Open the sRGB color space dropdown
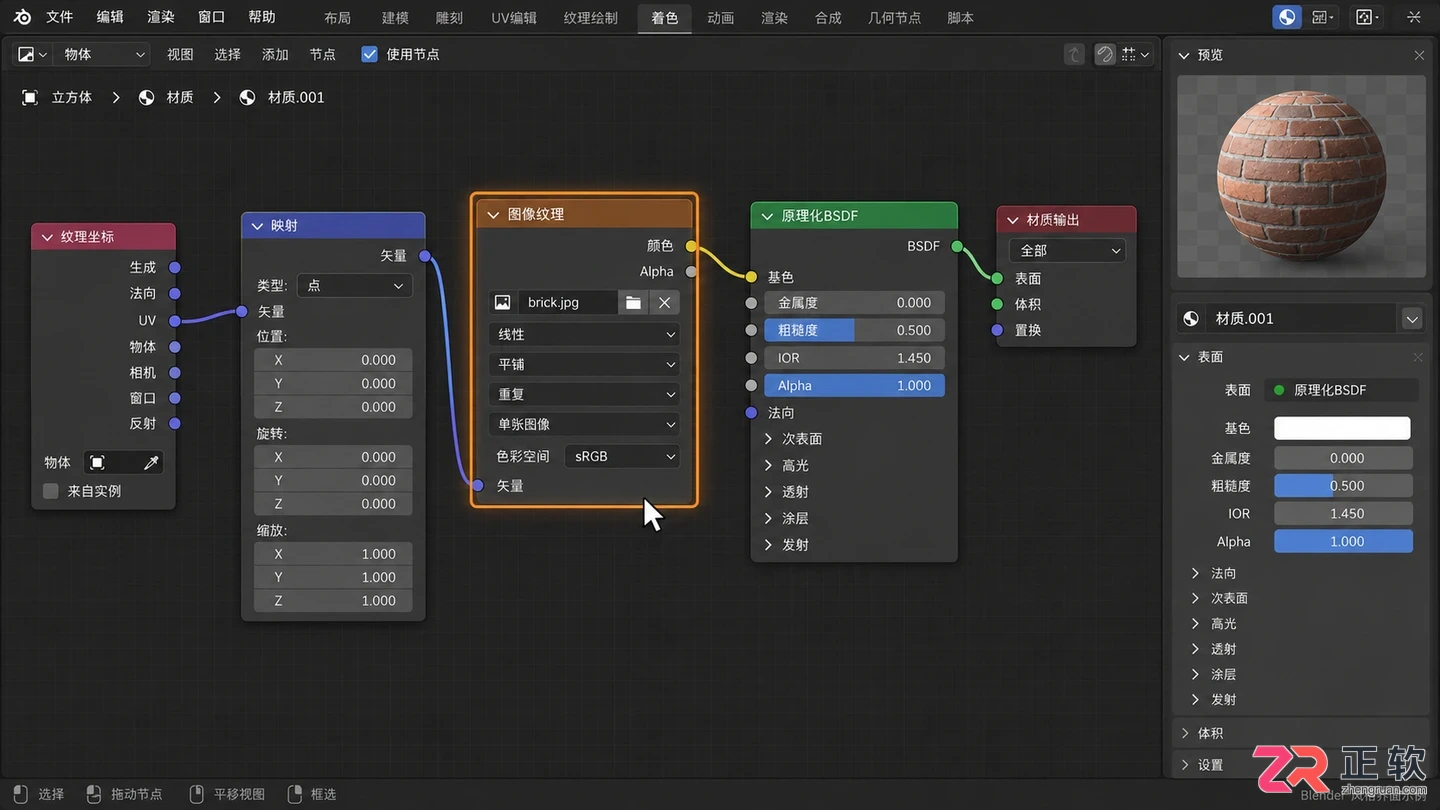 [622, 456]
